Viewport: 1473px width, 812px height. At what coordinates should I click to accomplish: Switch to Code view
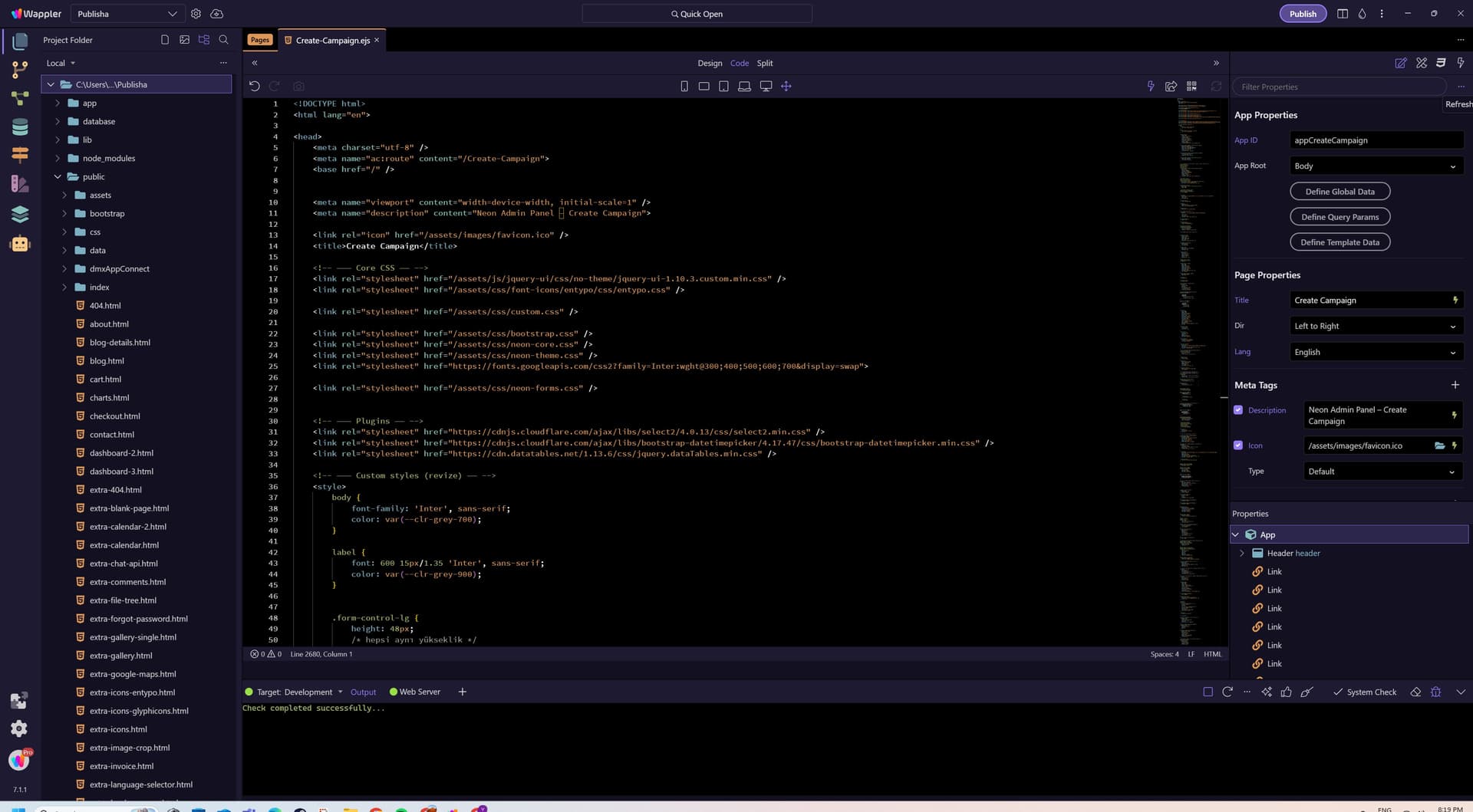click(x=740, y=64)
